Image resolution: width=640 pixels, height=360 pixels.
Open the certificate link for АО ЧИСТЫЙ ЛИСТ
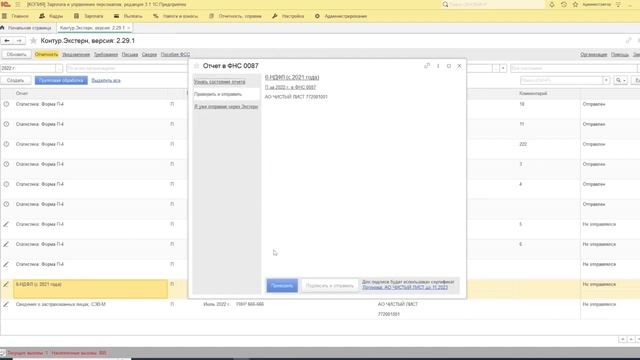point(405,287)
